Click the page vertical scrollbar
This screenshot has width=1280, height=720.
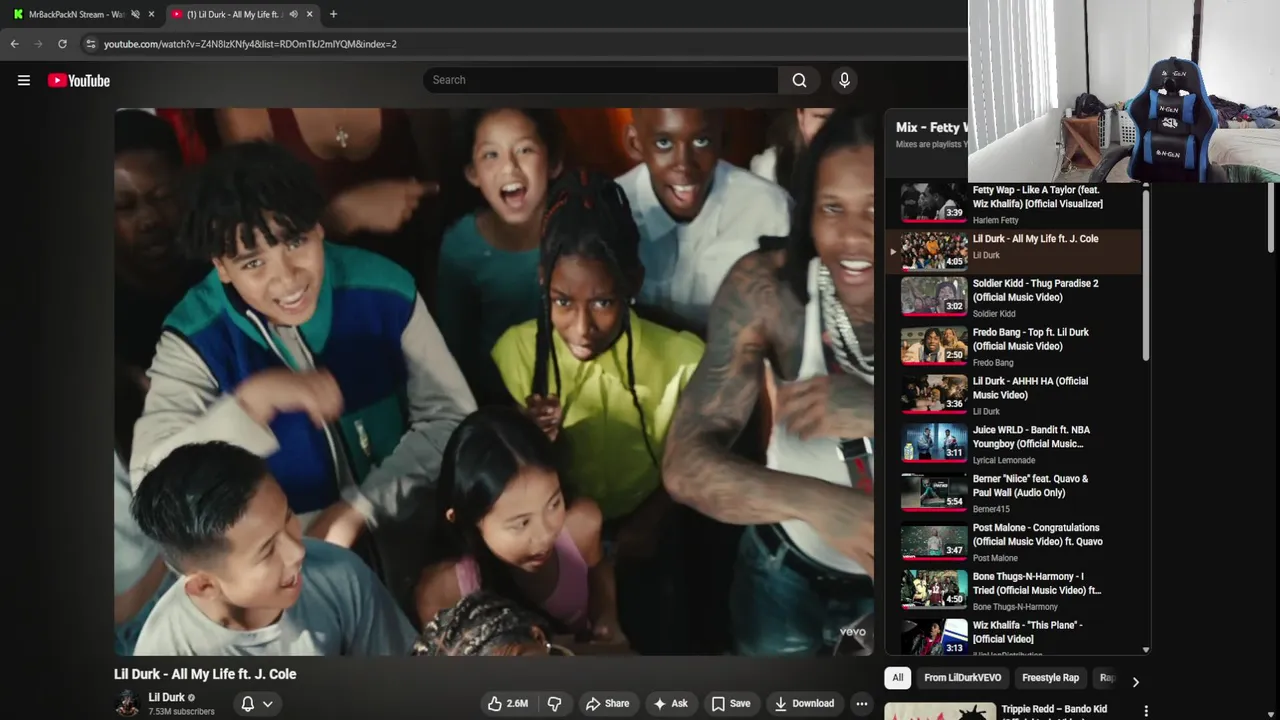pyautogui.click(x=1273, y=215)
